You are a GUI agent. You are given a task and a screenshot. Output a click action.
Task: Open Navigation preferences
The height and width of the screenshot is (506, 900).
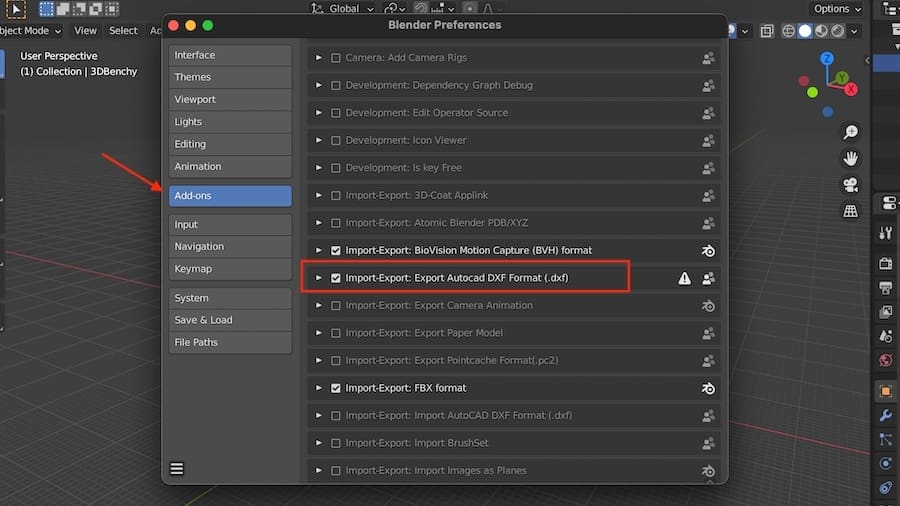[230, 246]
